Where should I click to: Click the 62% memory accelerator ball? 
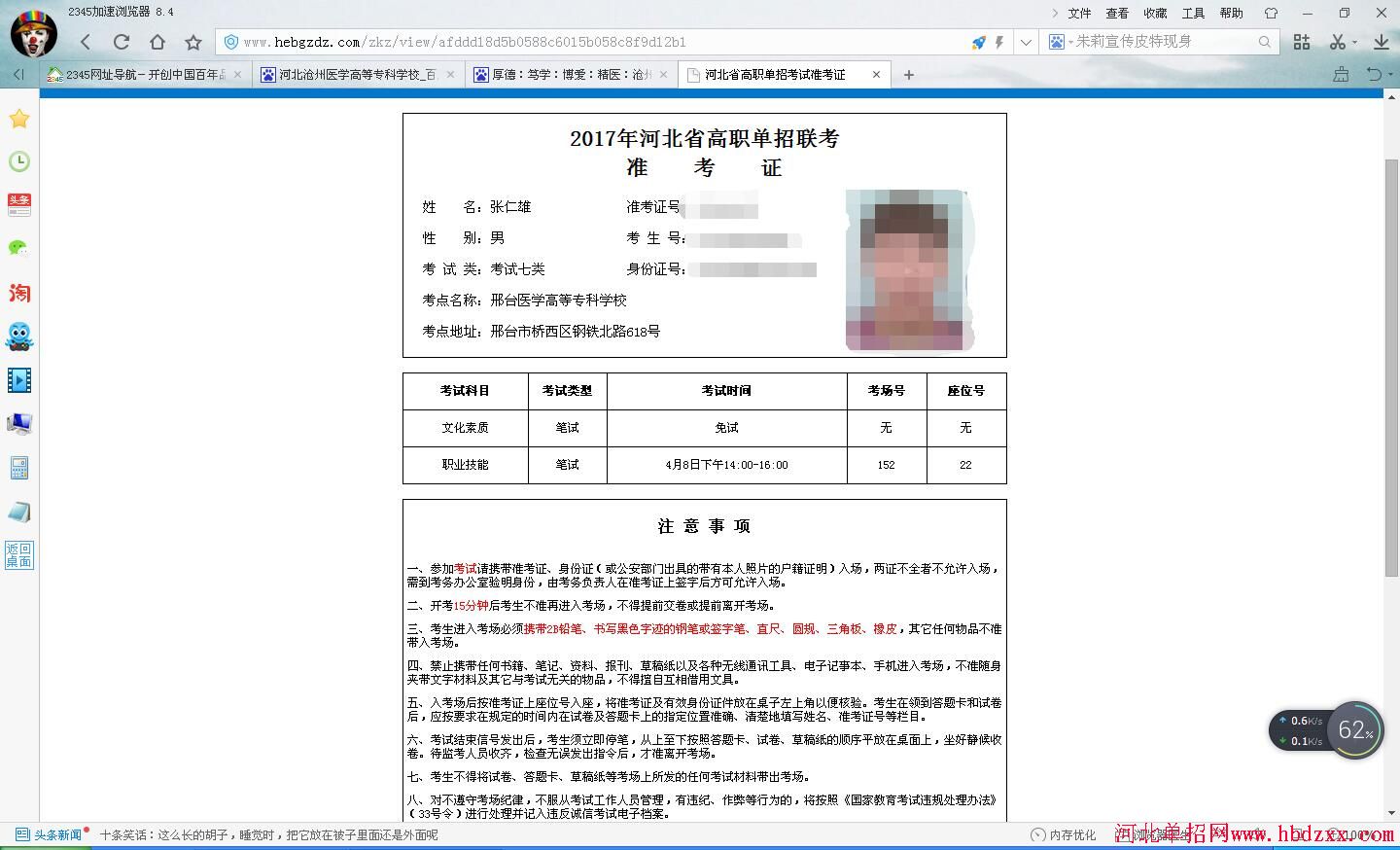pyautogui.click(x=1355, y=729)
